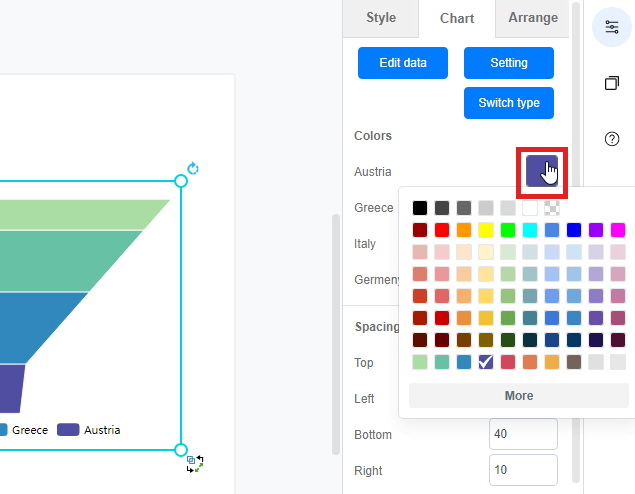Click the rotate handle above the chart

click(x=193, y=169)
